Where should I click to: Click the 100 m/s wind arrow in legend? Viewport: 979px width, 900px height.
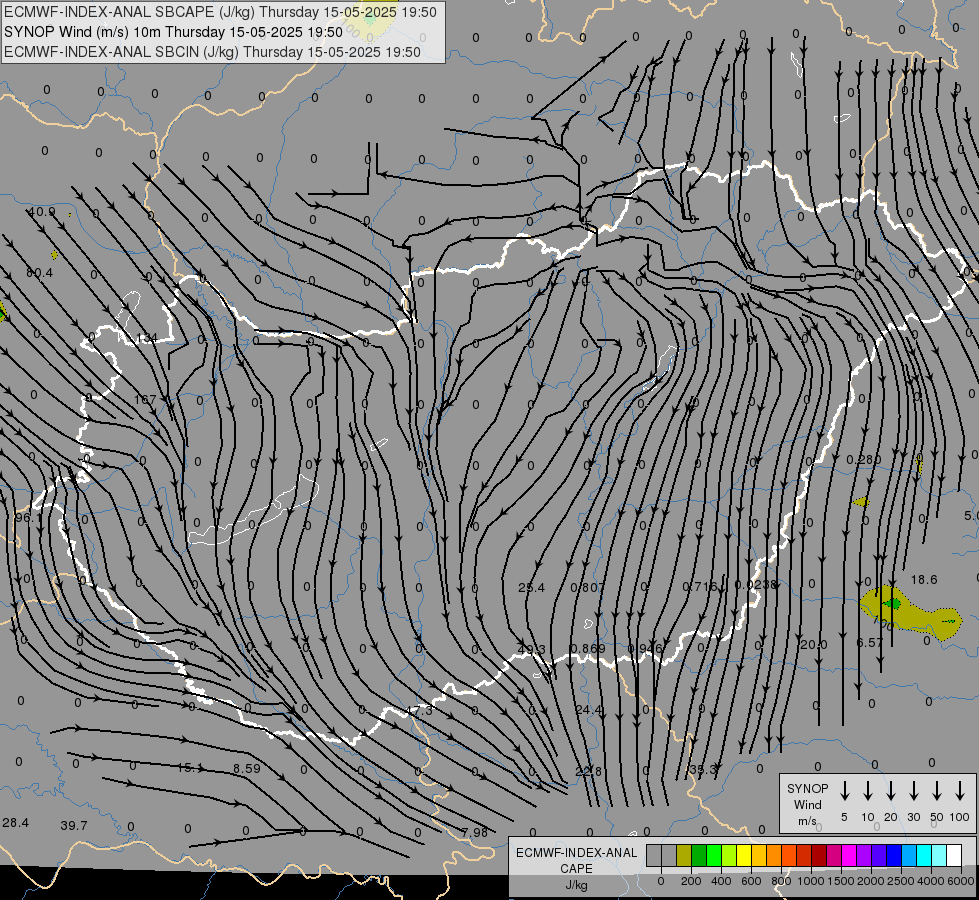960,791
